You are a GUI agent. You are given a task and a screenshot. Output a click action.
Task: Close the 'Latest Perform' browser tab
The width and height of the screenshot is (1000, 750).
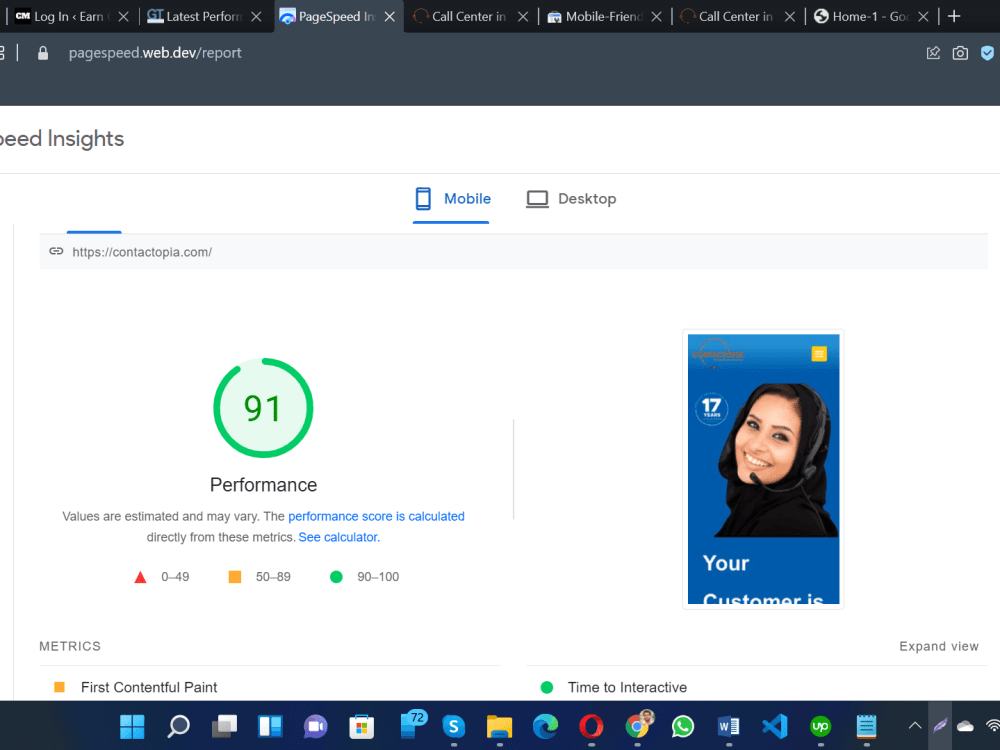(x=256, y=17)
